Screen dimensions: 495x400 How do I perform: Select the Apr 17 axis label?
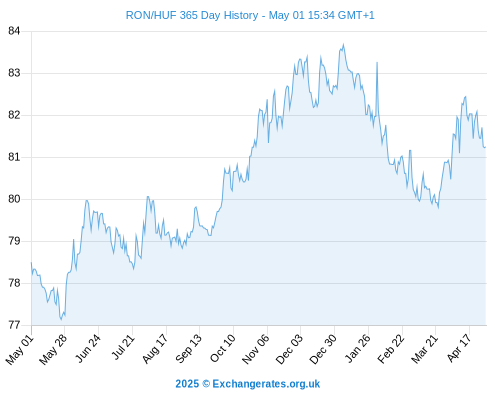tap(459, 348)
